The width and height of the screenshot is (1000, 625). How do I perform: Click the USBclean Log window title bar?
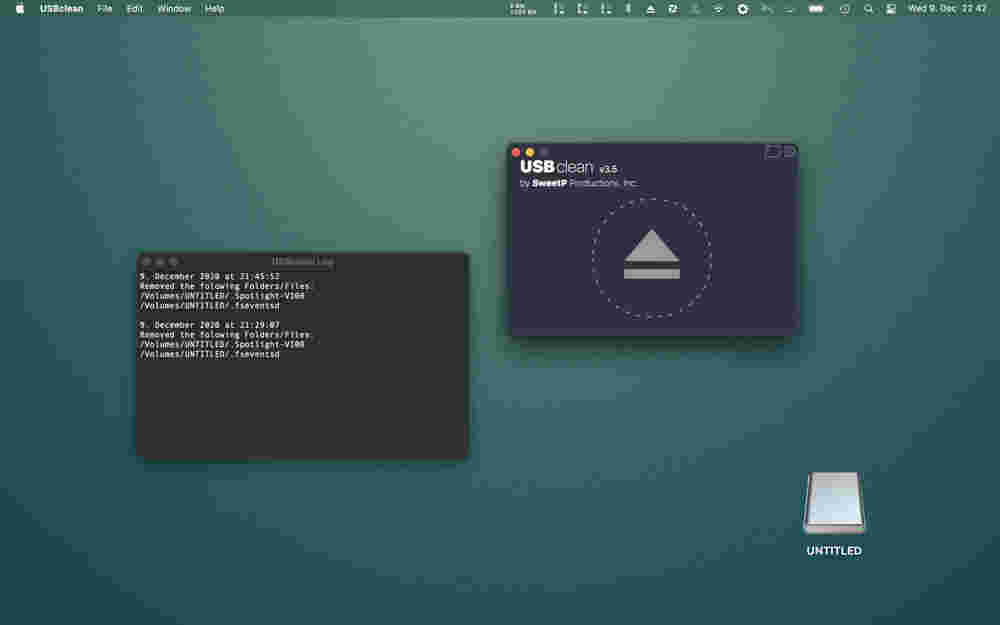[x=302, y=261]
